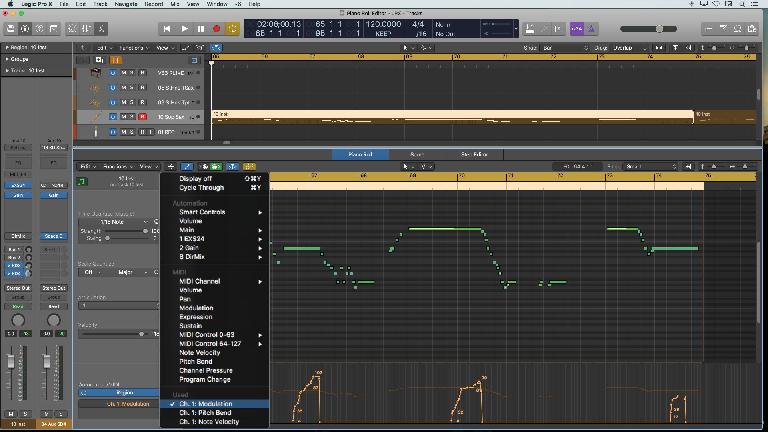Open the Inspector button in the control bar
This screenshot has width=768, height=432.
click(25, 29)
